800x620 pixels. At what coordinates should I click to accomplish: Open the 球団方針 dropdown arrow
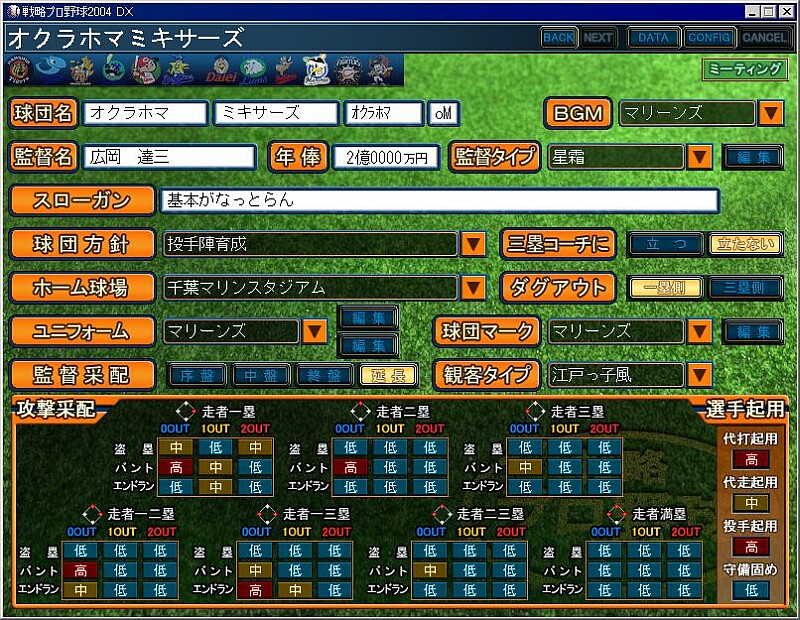pyautogui.click(x=473, y=244)
